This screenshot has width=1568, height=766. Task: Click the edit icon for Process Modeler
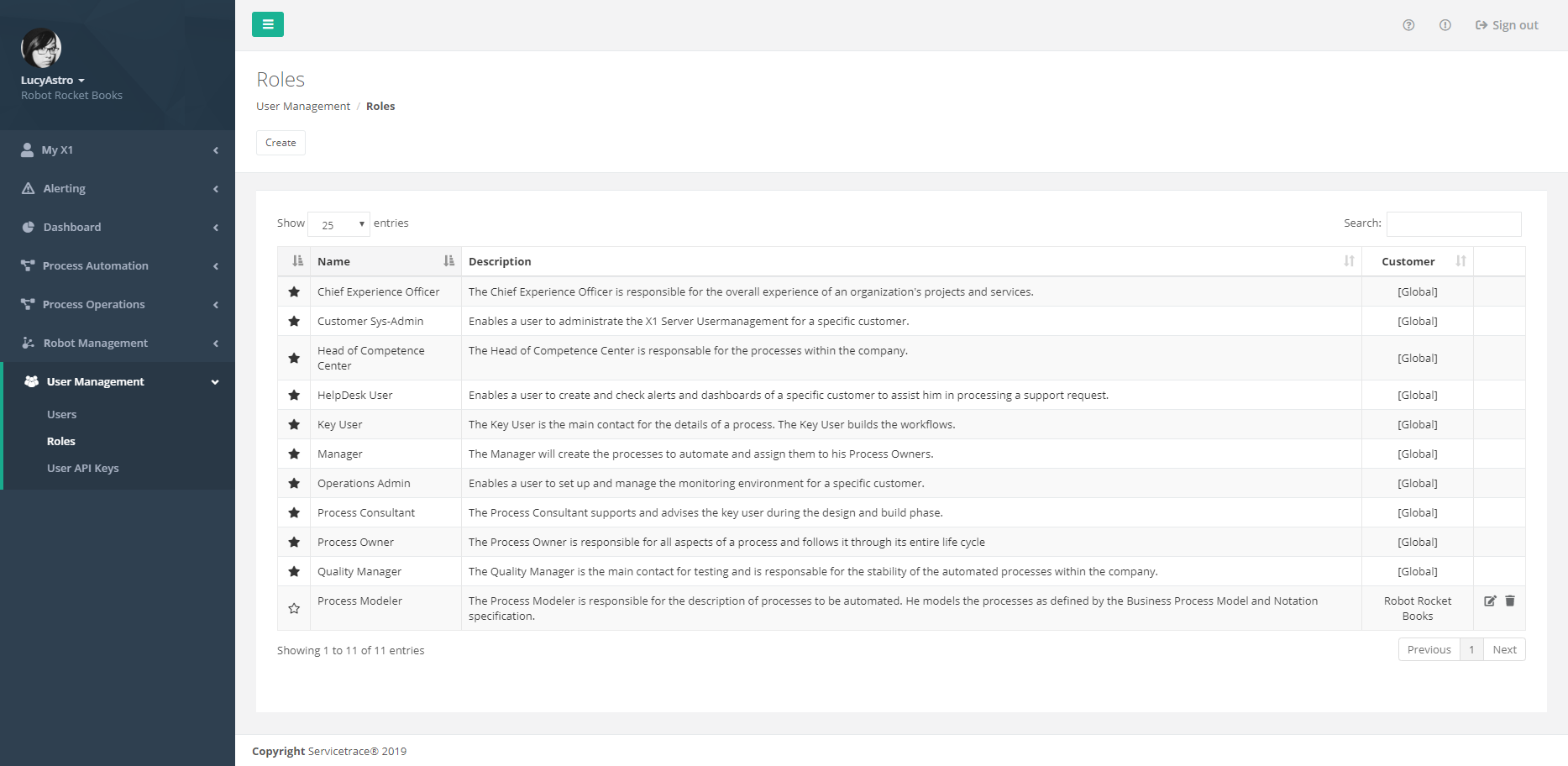pos(1490,601)
